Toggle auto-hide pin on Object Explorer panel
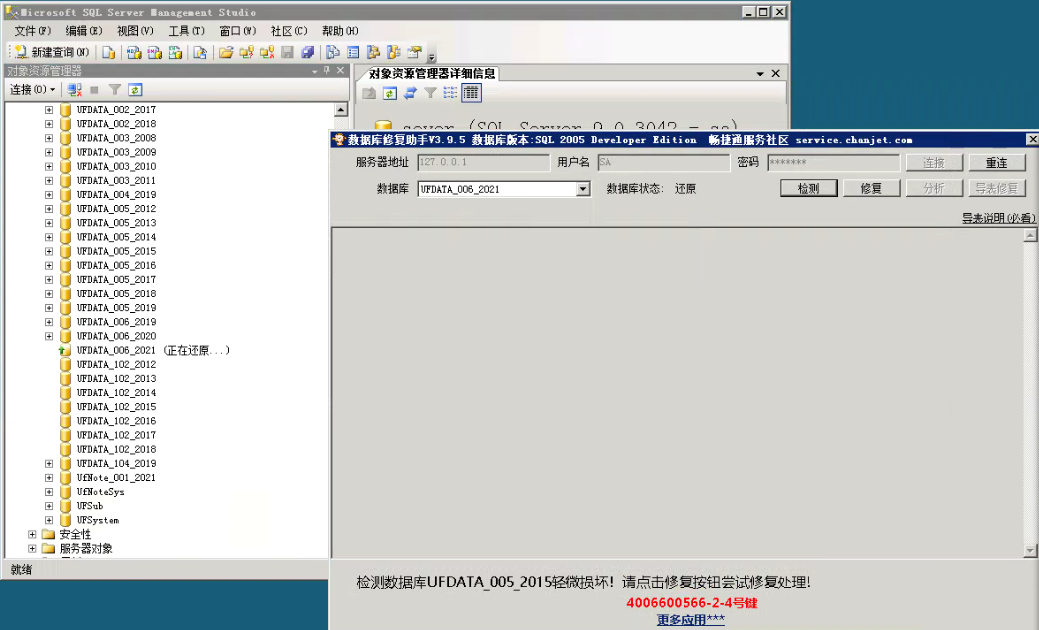 coord(327,70)
